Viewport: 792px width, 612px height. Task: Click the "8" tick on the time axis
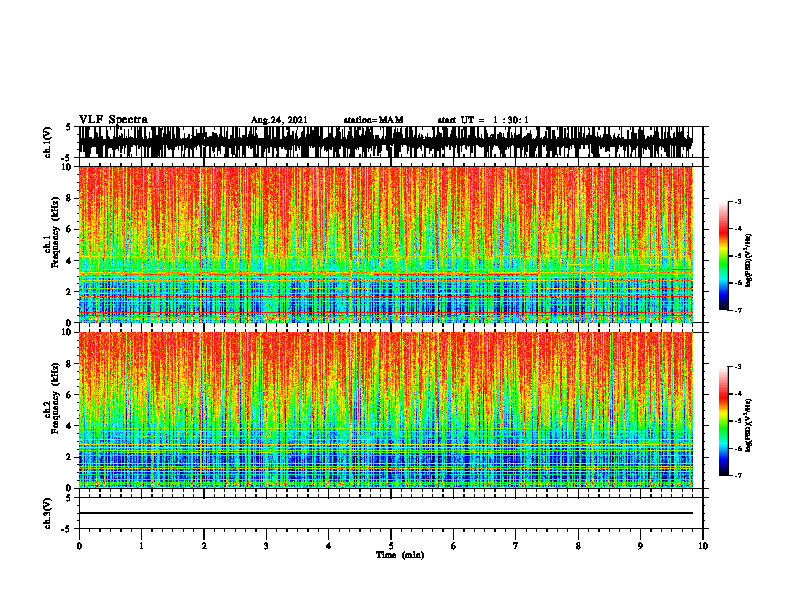click(x=578, y=546)
